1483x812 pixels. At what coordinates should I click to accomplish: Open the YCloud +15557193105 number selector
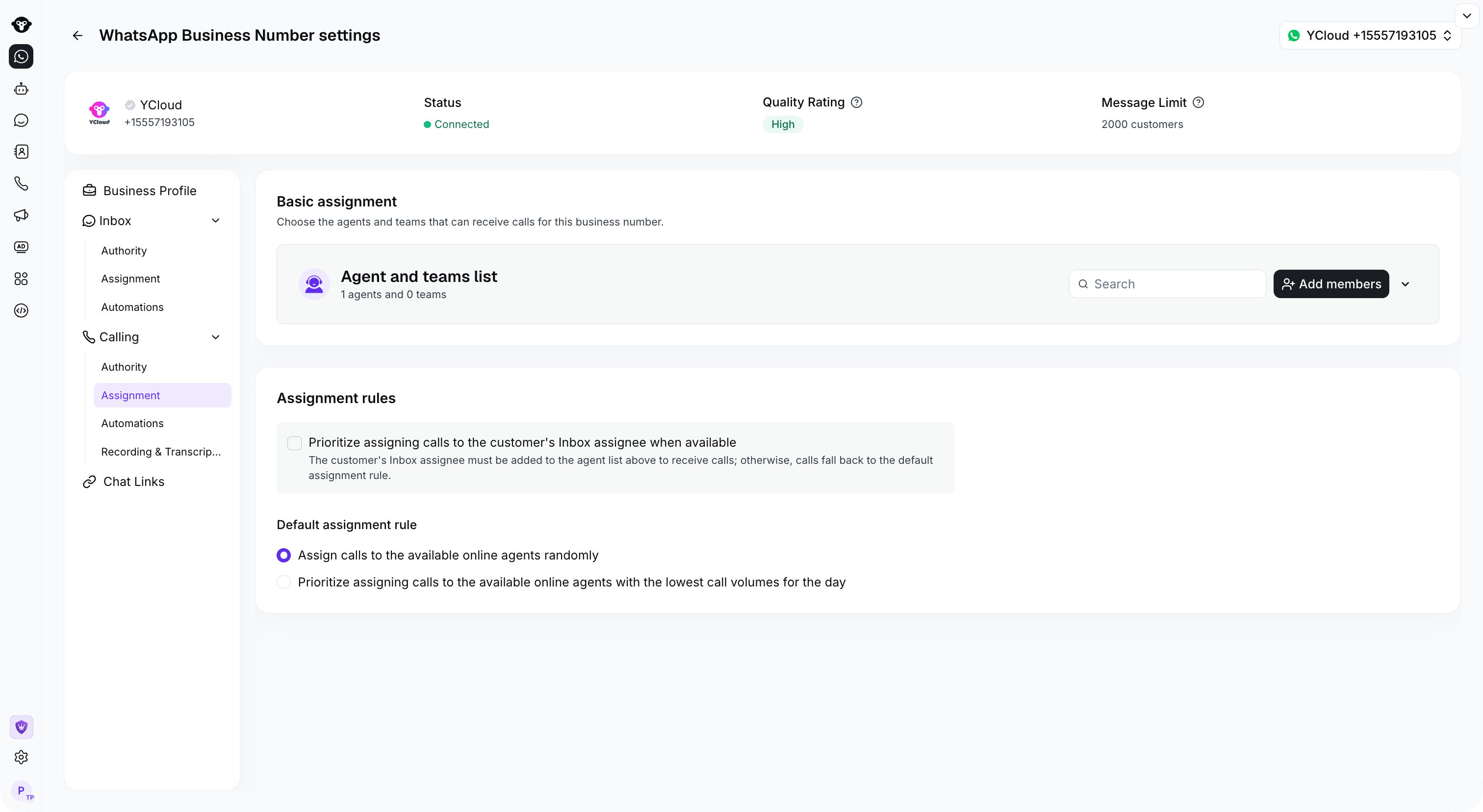coord(1370,36)
